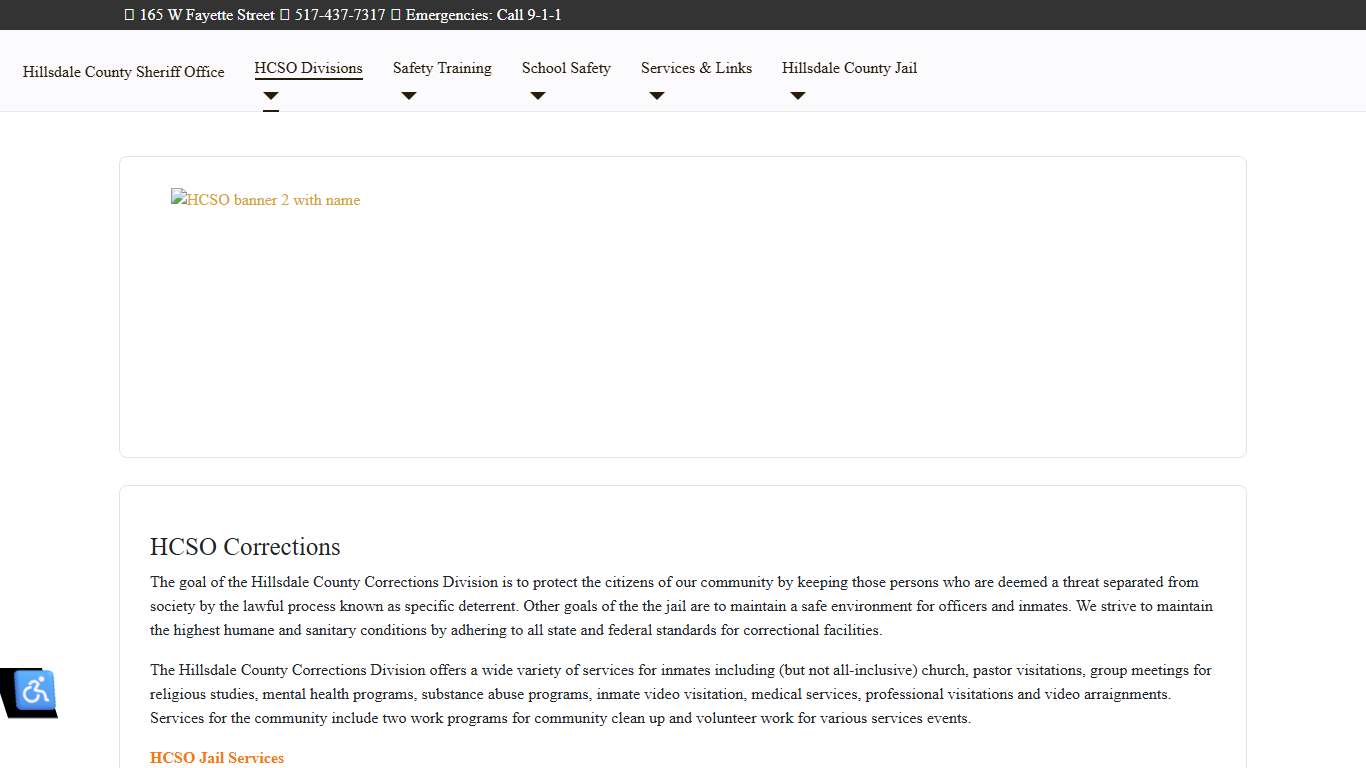Click the 517-437-7317 phone number text
Viewport: 1366px width, 768px height.
point(340,15)
